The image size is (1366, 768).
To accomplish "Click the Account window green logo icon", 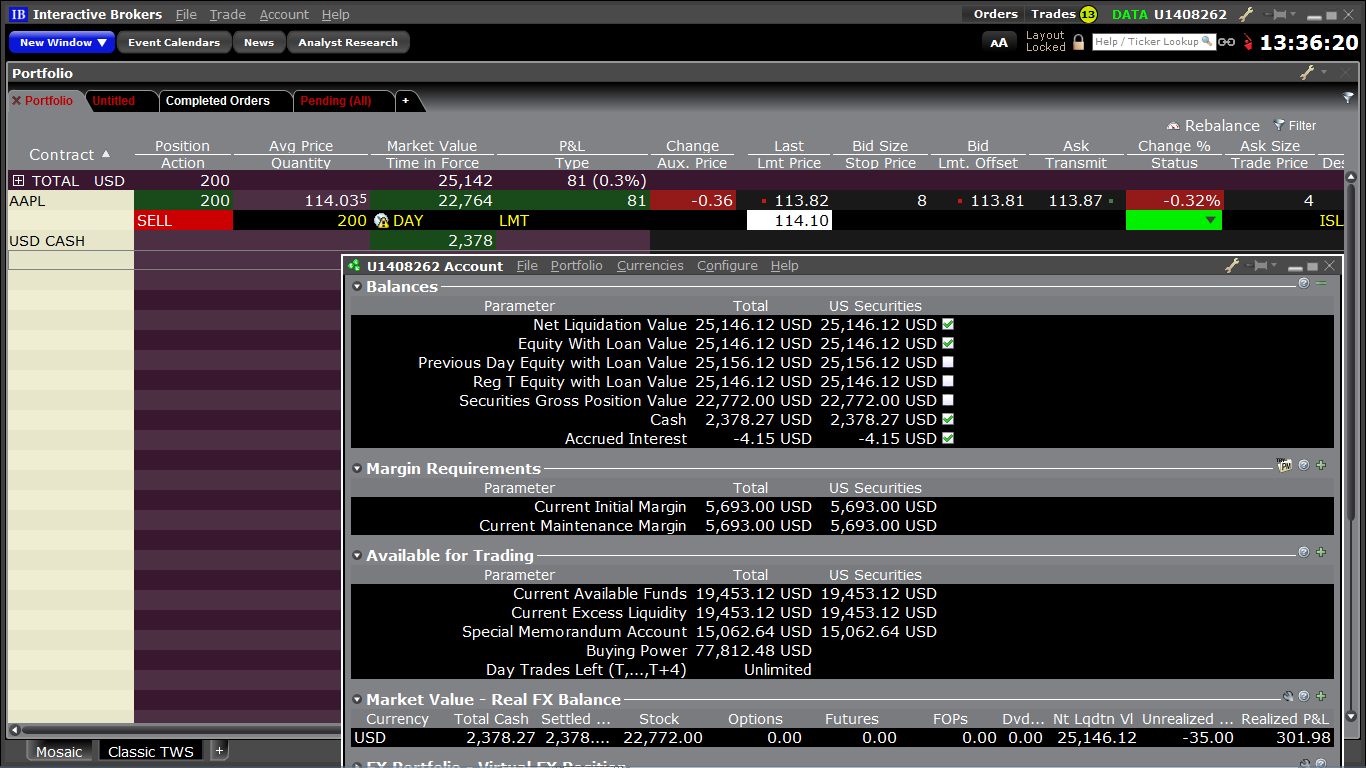I will tap(354, 266).
